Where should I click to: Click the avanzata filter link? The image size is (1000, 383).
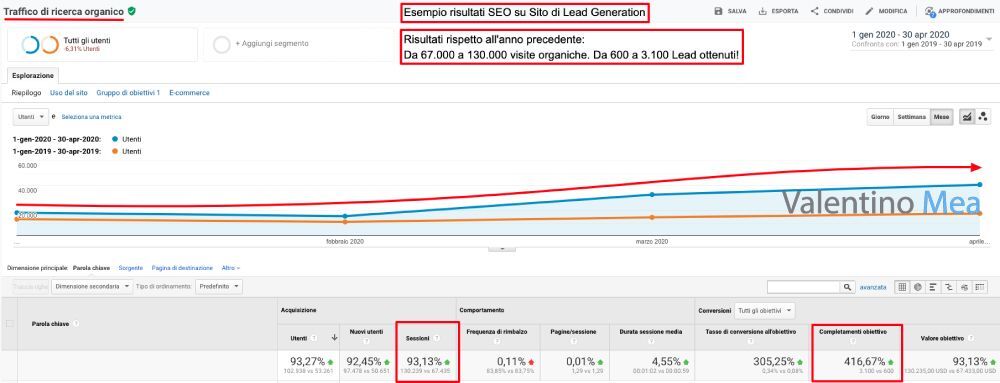tap(873, 287)
